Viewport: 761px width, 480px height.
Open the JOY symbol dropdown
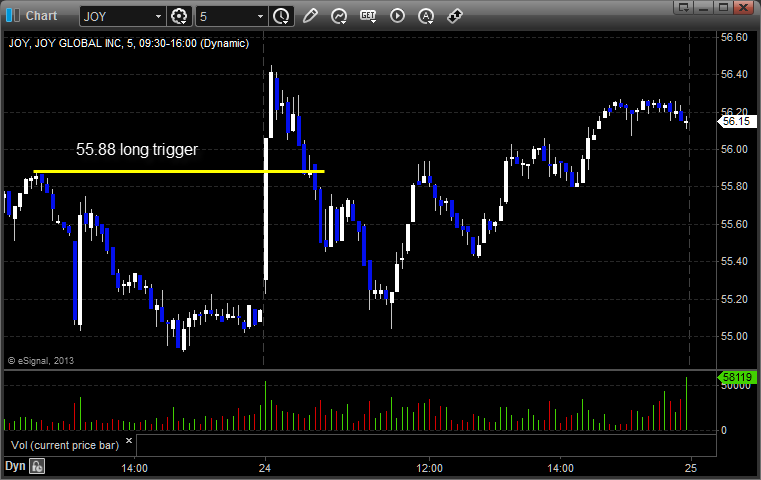point(158,17)
